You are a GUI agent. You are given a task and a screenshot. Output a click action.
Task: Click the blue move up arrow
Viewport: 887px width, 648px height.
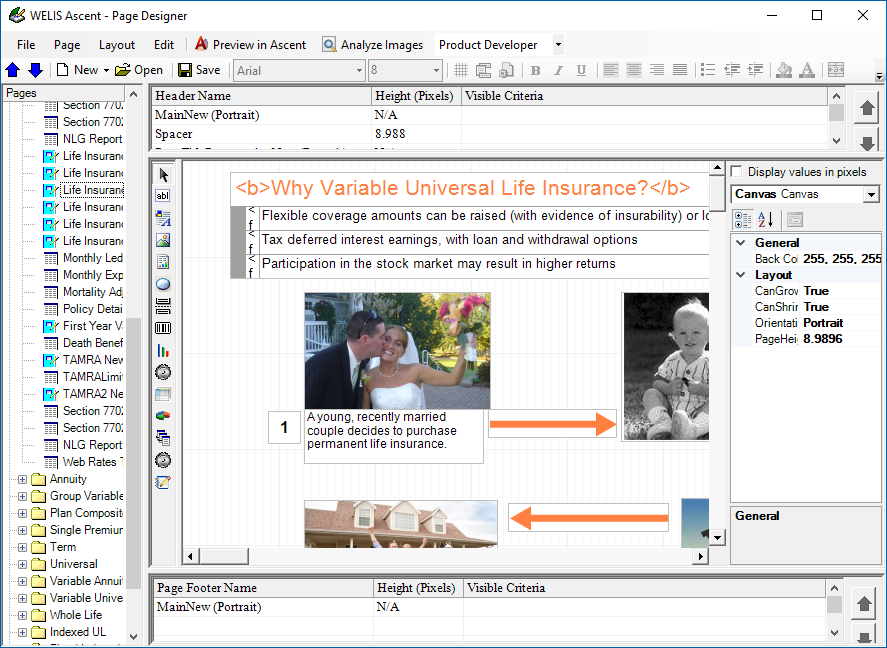pos(13,70)
